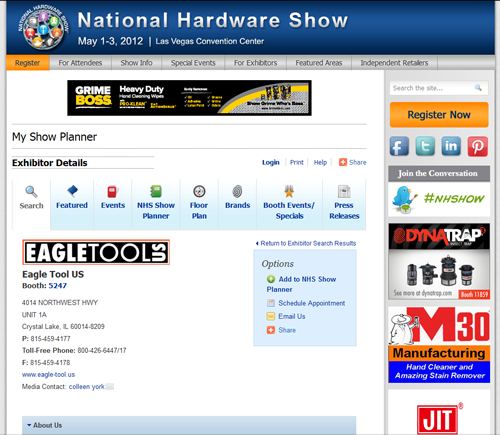This screenshot has width=500, height=435.
Task: Click the Grime Boss banner advertisement
Action: [189, 98]
